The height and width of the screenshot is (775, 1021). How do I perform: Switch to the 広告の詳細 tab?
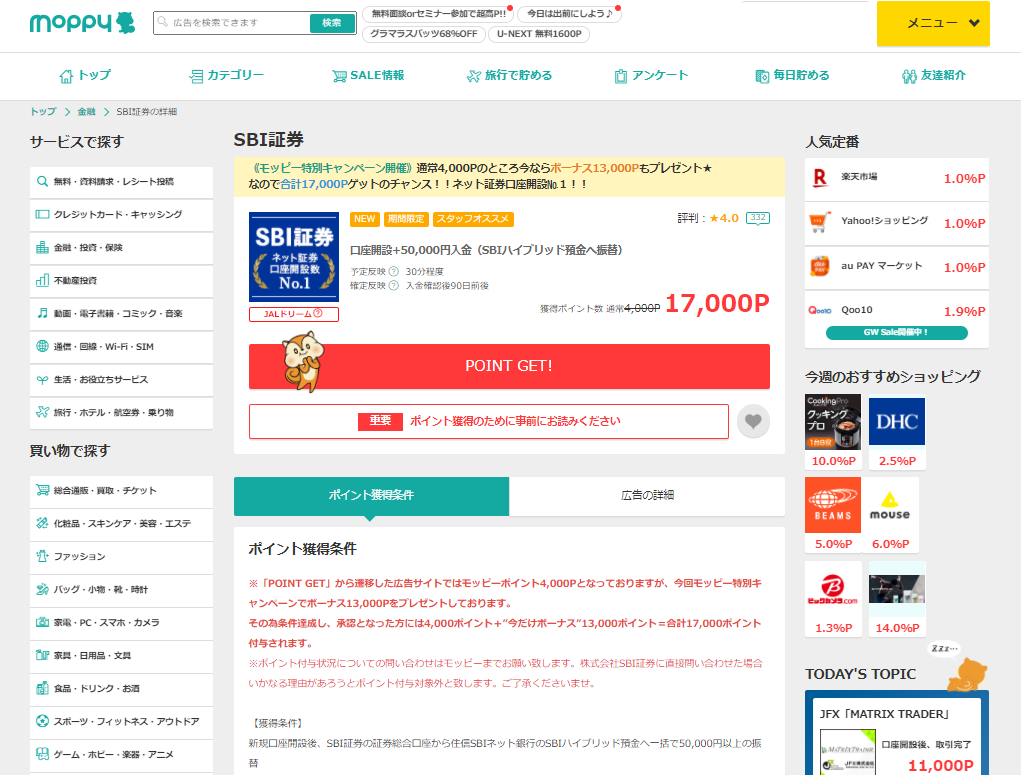coord(647,496)
